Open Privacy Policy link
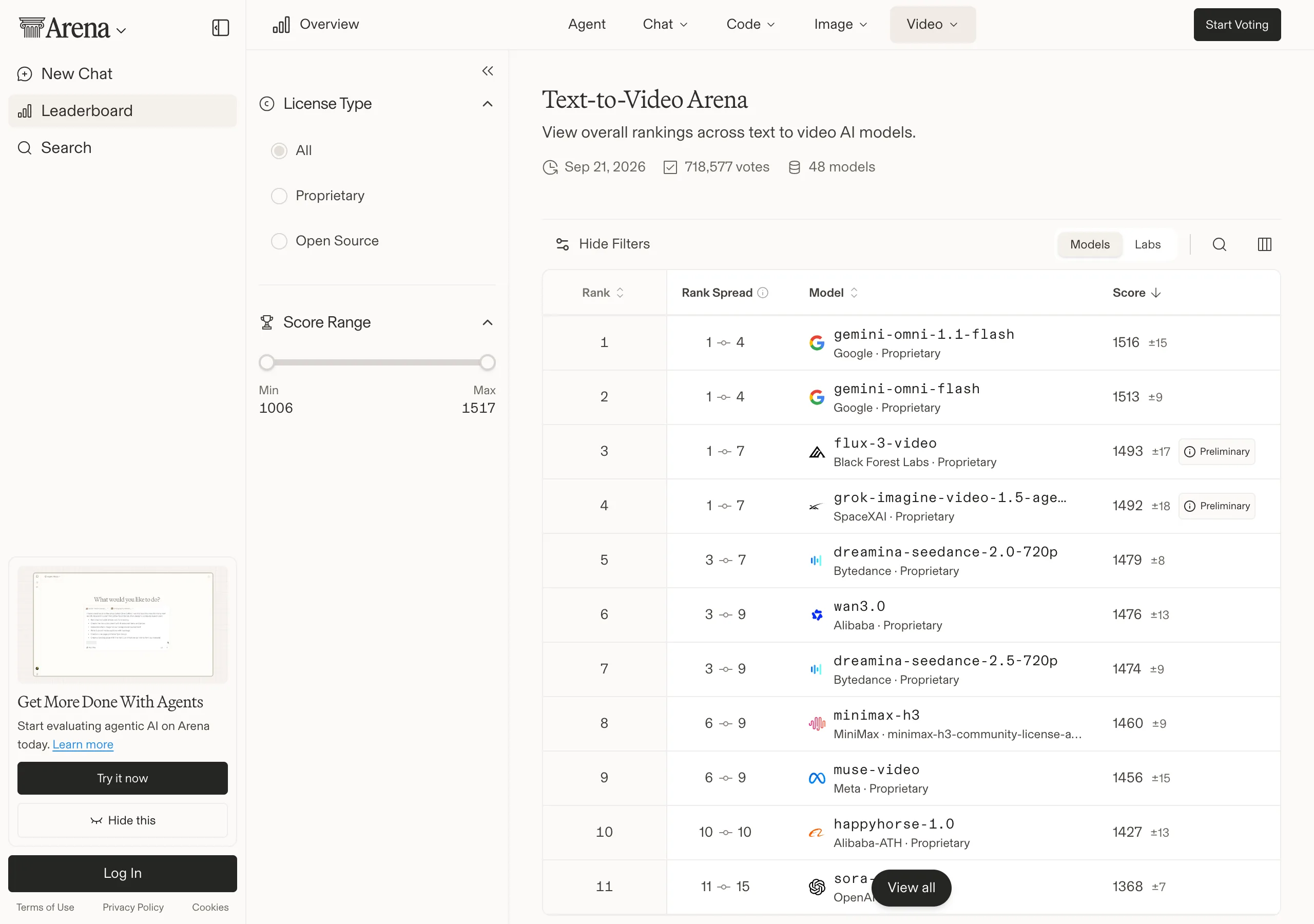1314x924 pixels. click(133, 908)
